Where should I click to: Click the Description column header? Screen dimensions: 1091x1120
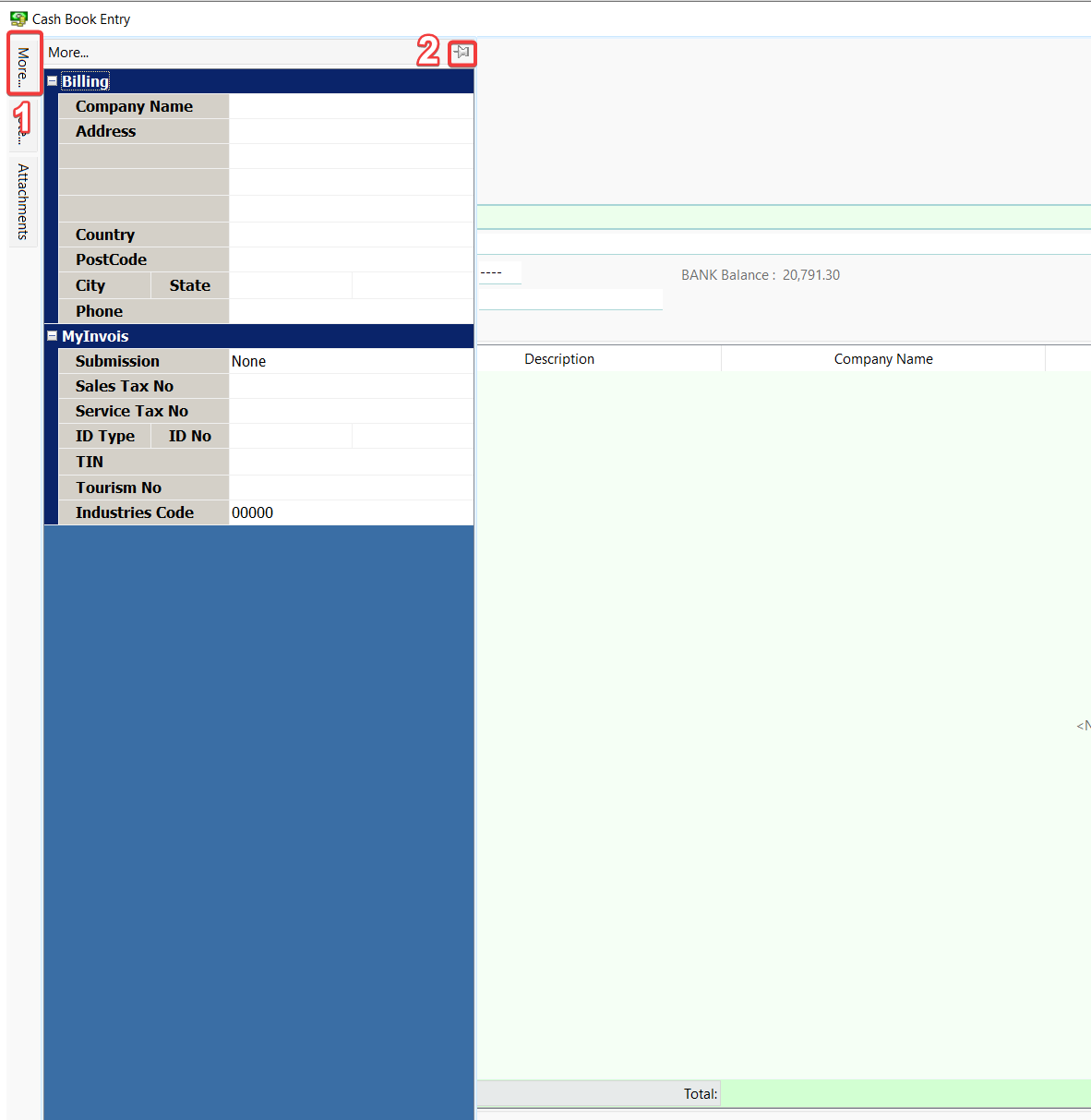tap(559, 359)
